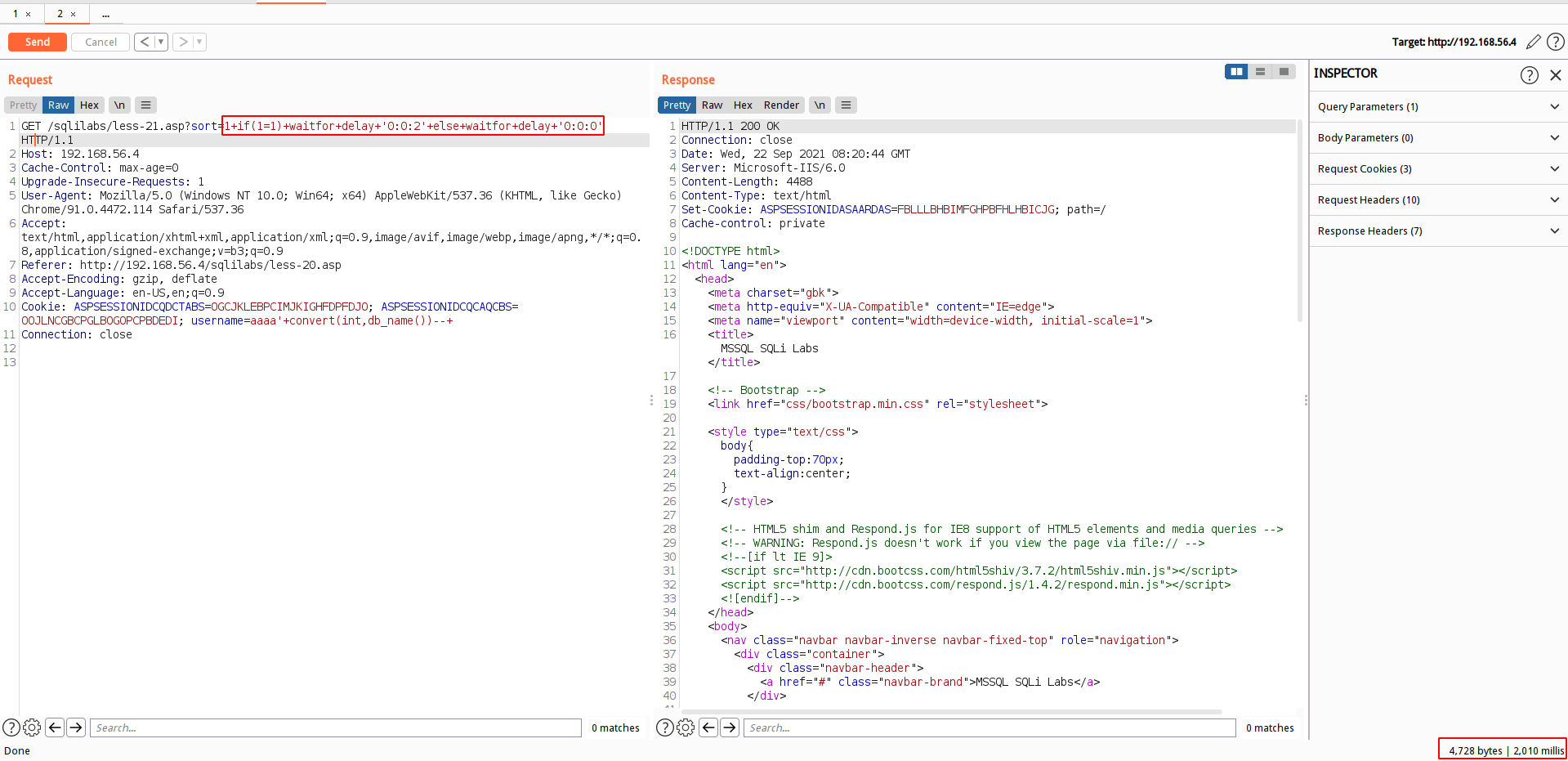The height and width of the screenshot is (761, 1568).
Task: Jump to next match in request
Action: 76,727
